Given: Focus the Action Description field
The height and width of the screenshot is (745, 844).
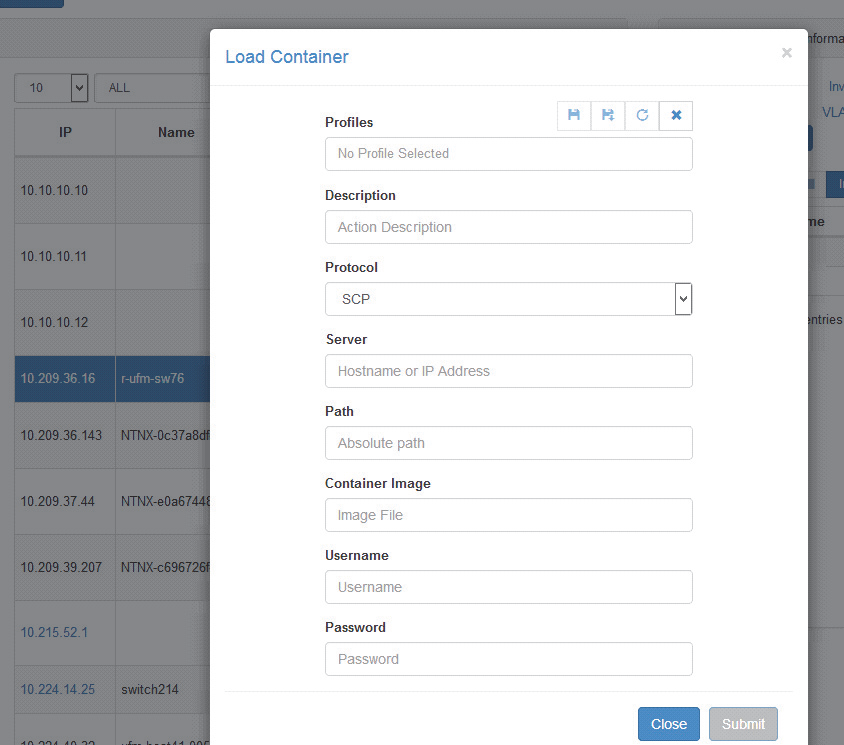Looking at the screenshot, I should click(508, 227).
